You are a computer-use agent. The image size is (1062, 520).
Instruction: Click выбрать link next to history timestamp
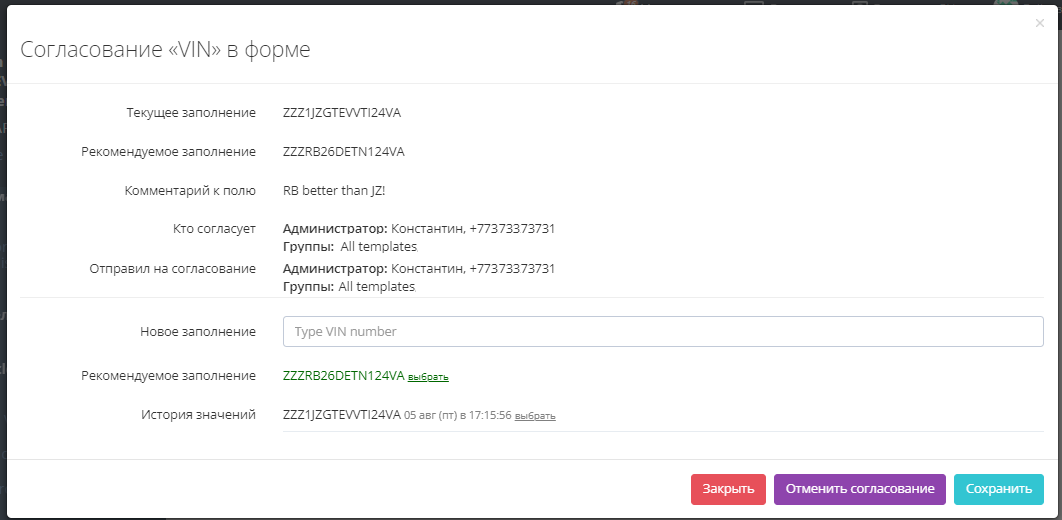pyautogui.click(x=535, y=416)
